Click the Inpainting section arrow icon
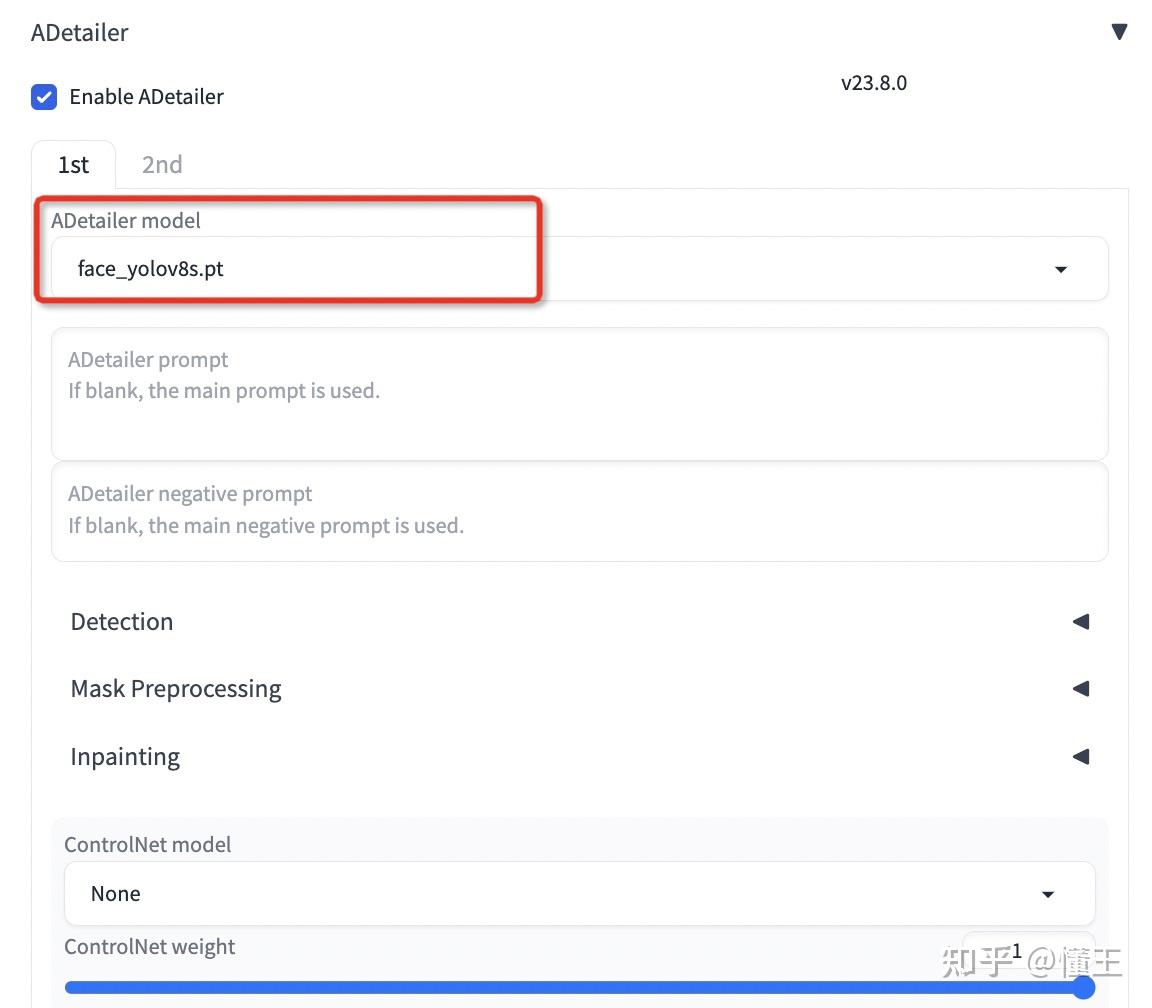Image resolution: width=1152 pixels, height=1008 pixels. click(1080, 757)
